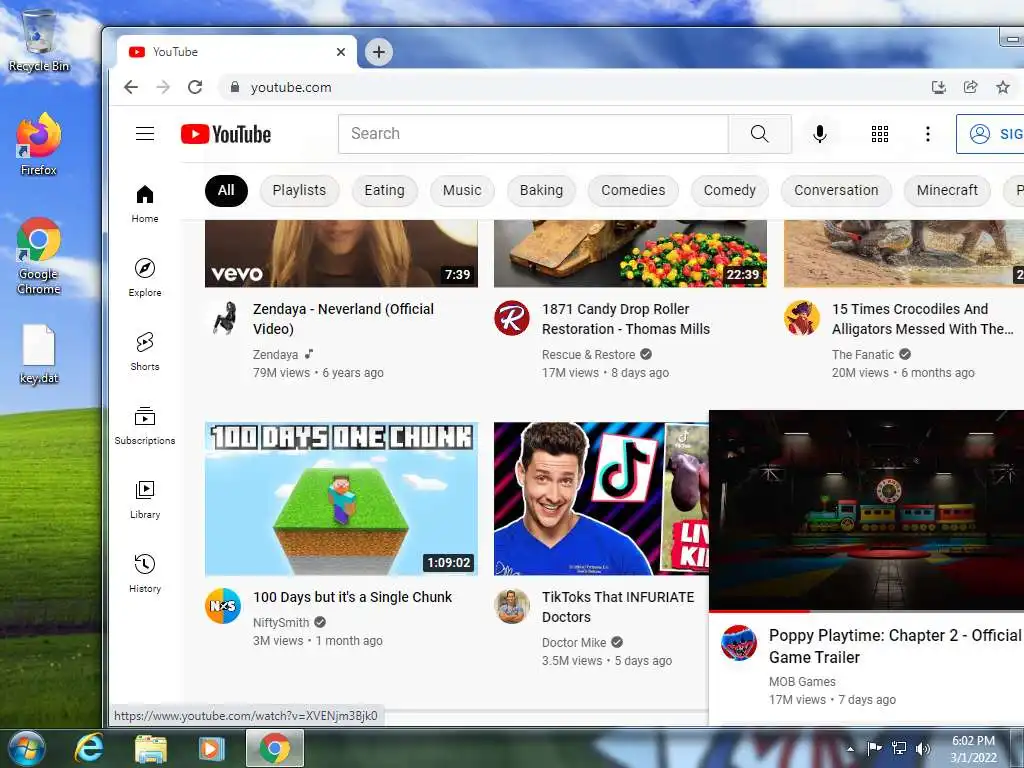Select the Baking filter chip
The image size is (1024, 768).
541,190
